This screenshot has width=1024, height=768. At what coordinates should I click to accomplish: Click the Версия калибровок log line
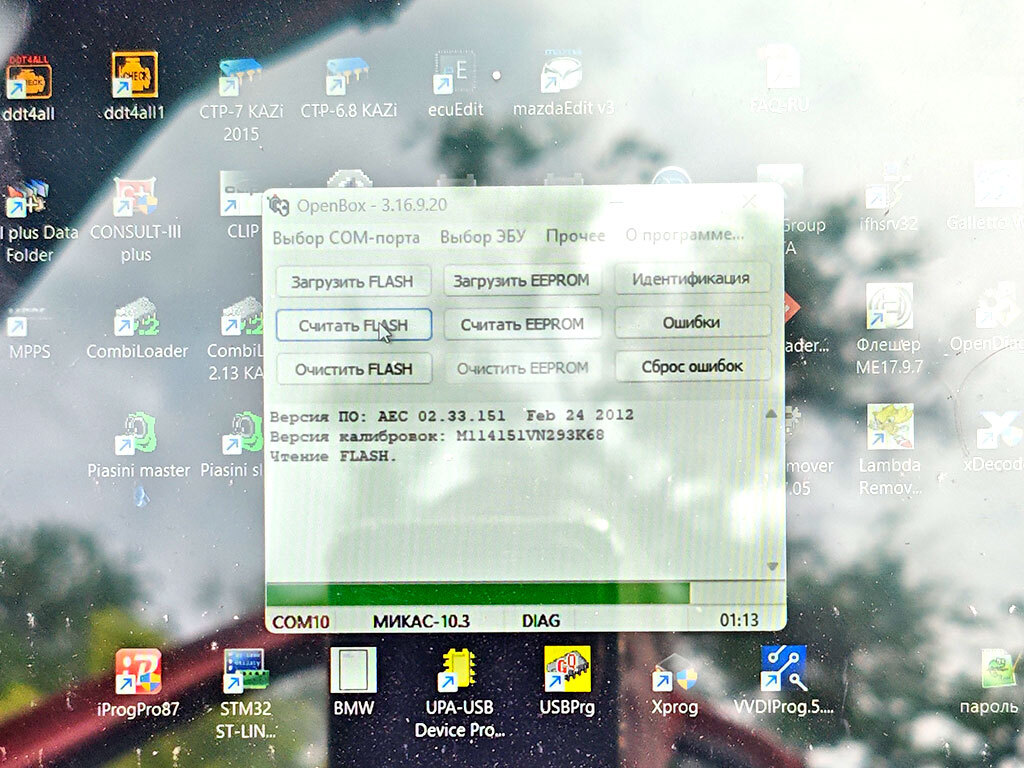[437, 436]
